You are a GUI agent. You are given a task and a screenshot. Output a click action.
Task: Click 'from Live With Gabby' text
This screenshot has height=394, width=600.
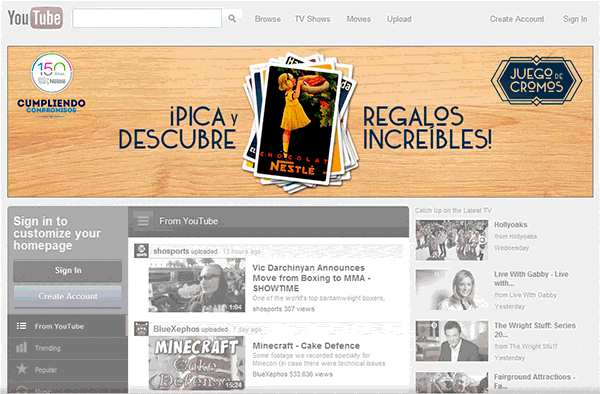click(525, 295)
